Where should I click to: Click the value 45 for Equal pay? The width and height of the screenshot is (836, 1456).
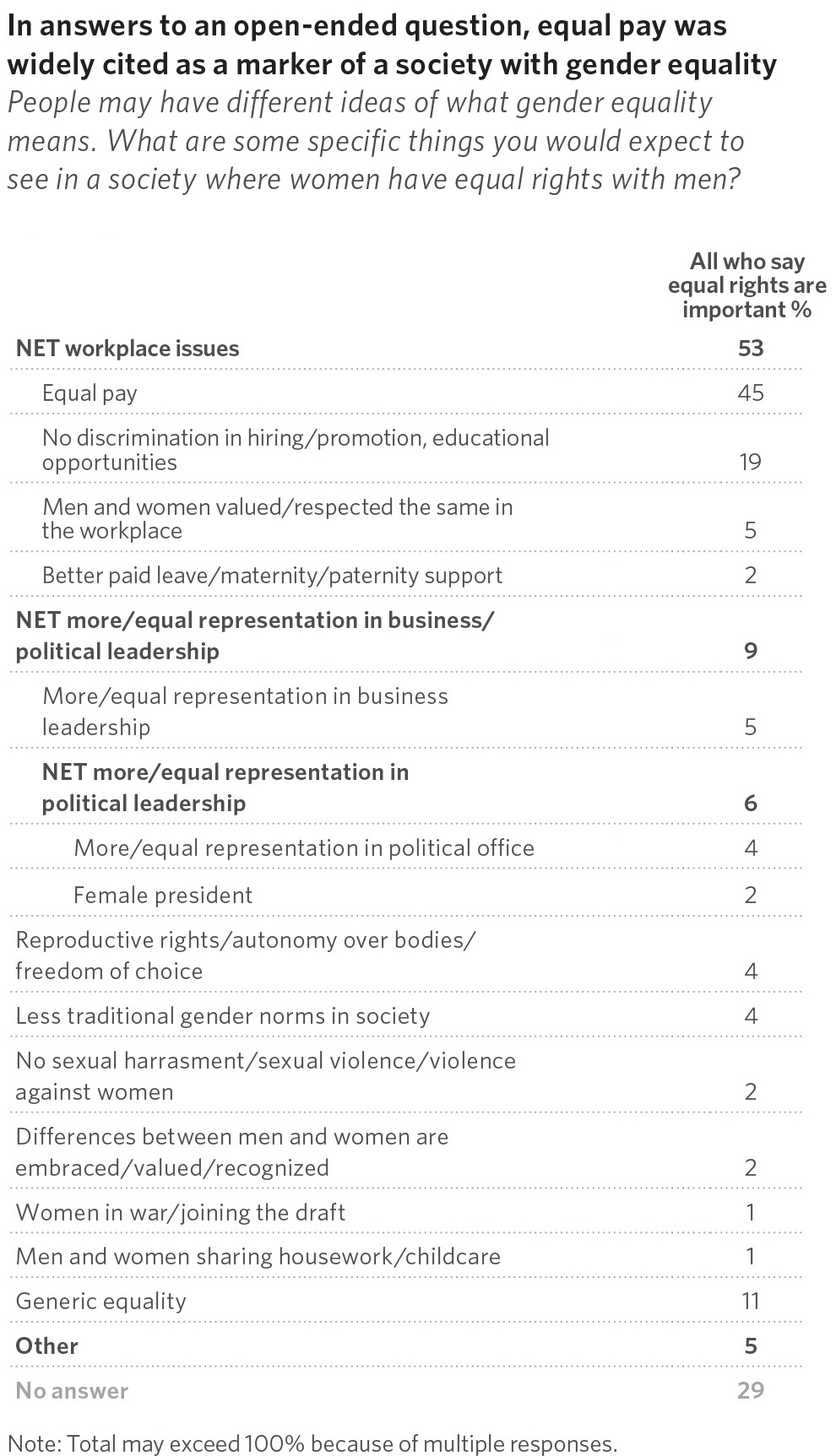751,393
